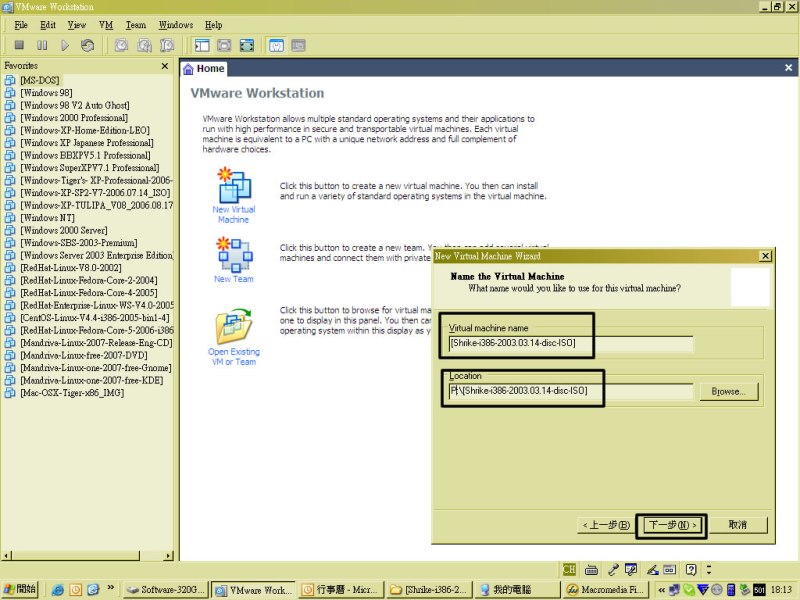This screenshot has width=800, height=600.
Task: Select [Mac-OSX-Tiger-x86_IMG] in Favorites
Action: click(x=72, y=393)
